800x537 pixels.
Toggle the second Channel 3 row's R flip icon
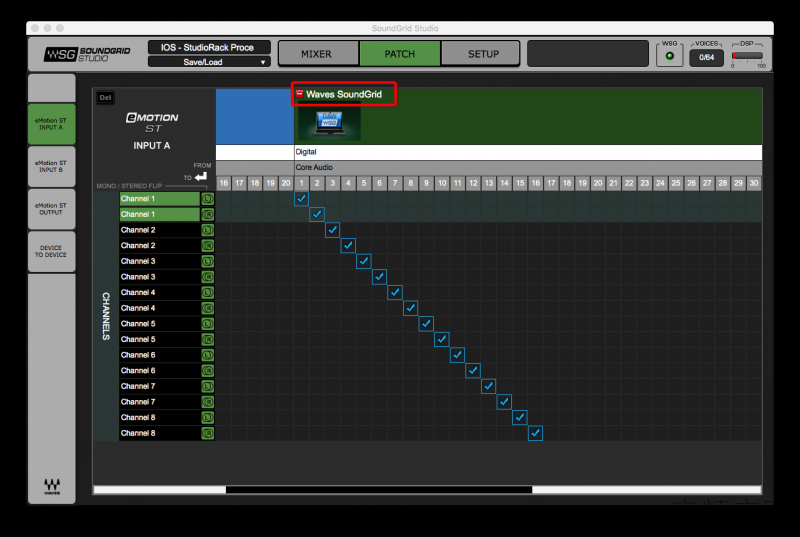coord(208,277)
